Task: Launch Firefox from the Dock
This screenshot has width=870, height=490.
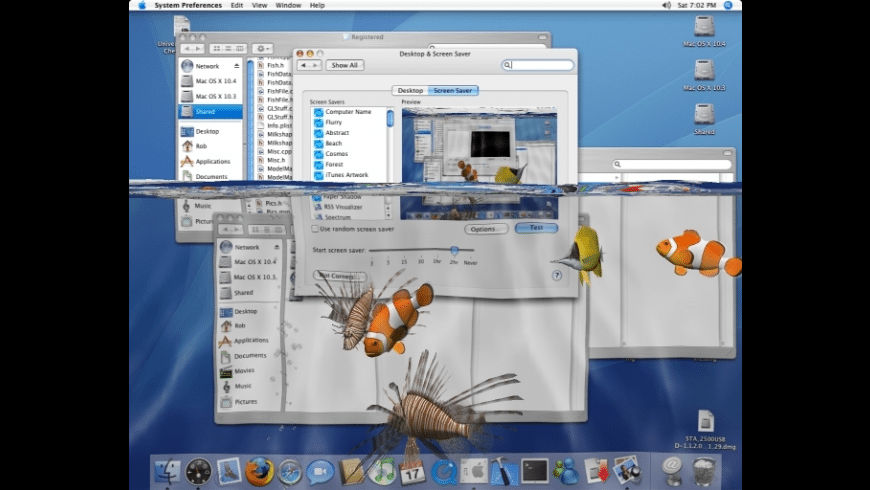Action: click(259, 471)
